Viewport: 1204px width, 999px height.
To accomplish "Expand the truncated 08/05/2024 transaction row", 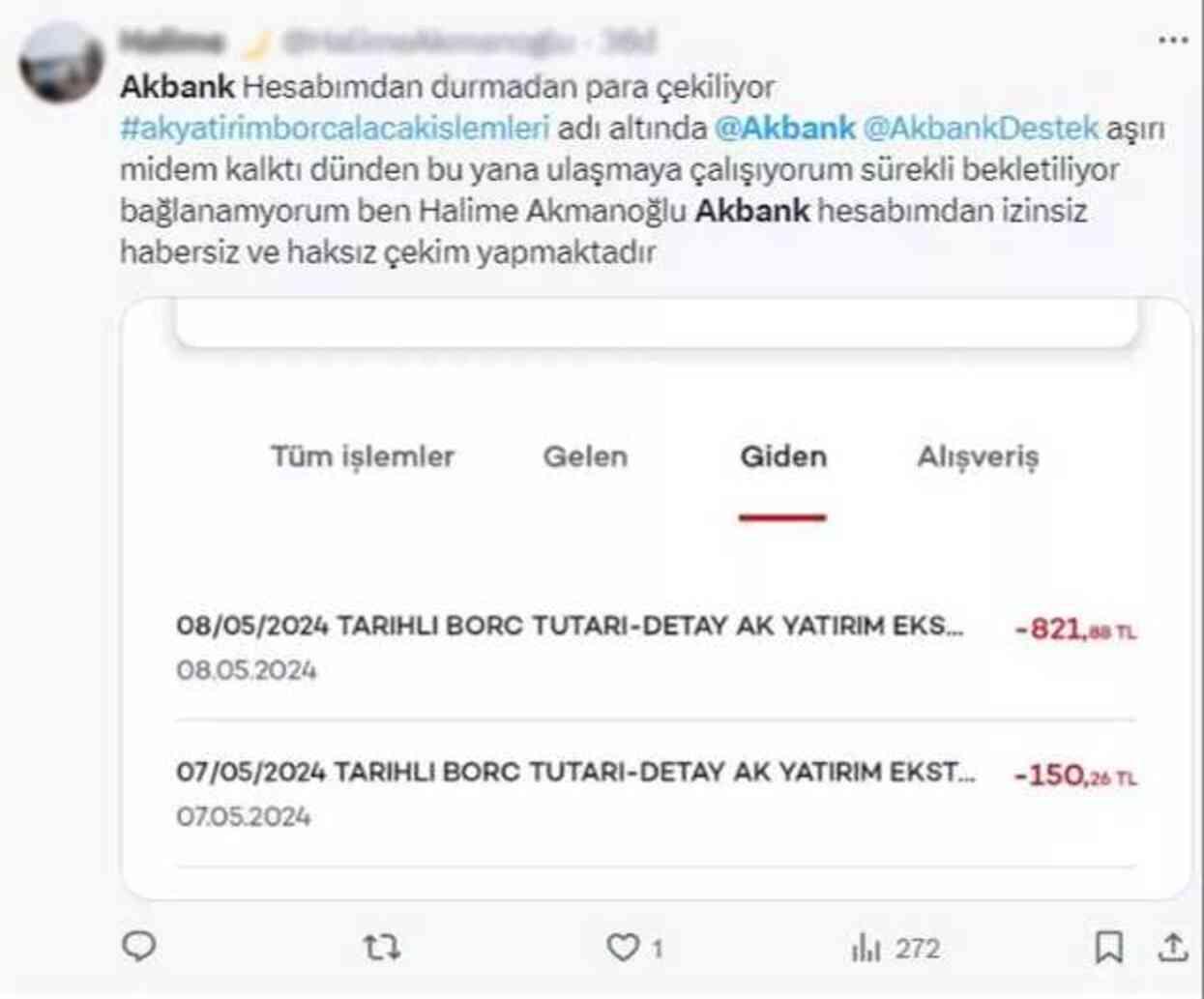I will click(x=561, y=627).
